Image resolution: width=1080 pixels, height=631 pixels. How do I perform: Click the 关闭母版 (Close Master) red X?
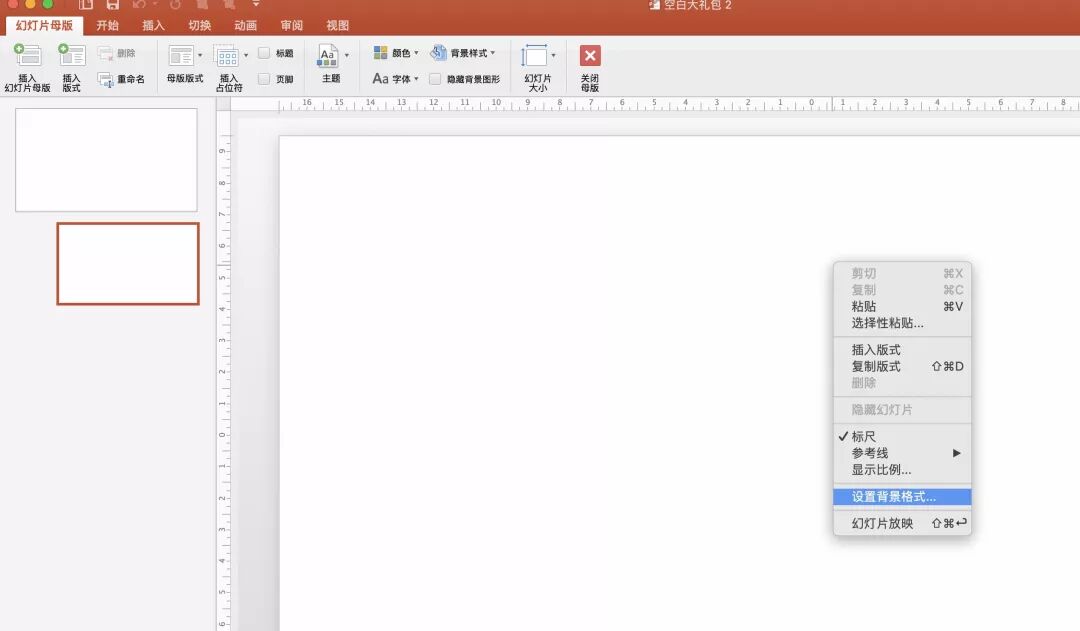pos(590,55)
